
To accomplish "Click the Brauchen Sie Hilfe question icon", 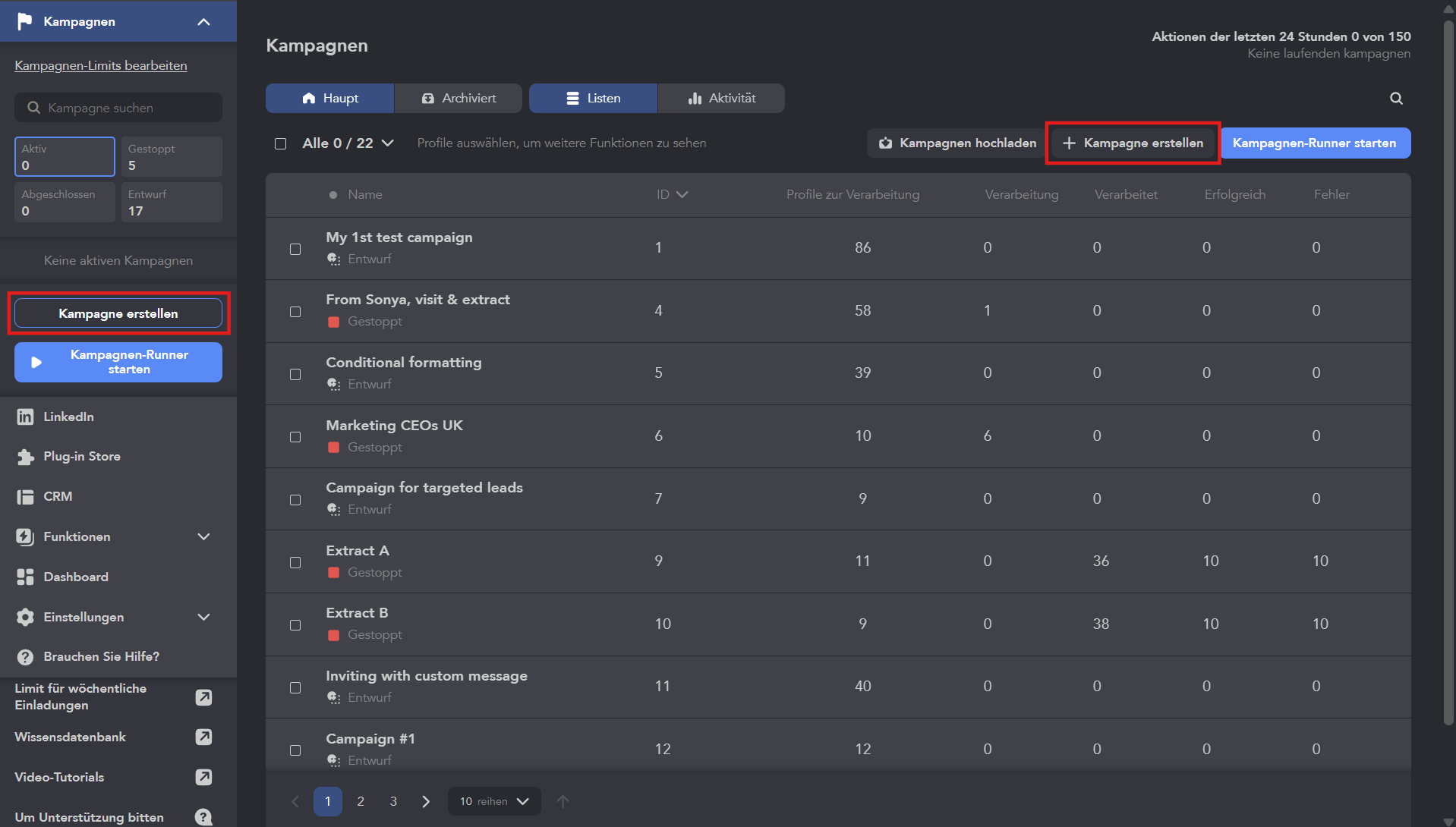I will click(25, 657).
